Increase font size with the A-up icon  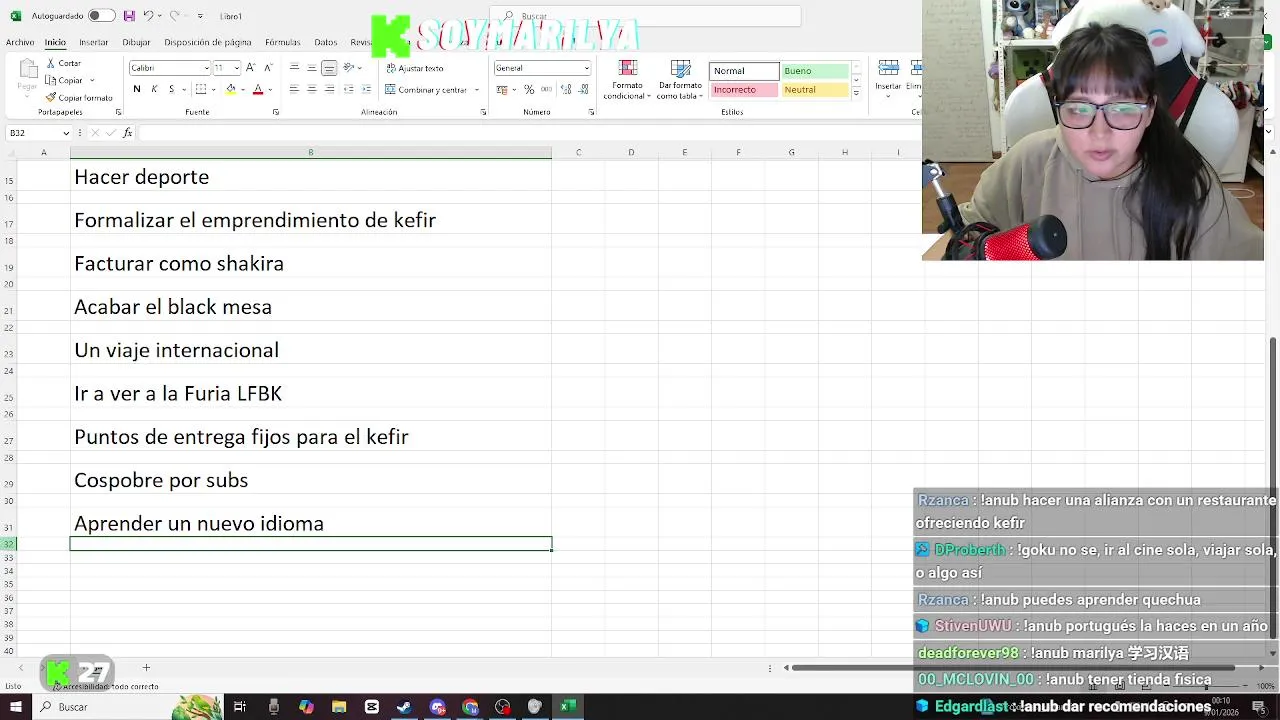click(x=251, y=68)
